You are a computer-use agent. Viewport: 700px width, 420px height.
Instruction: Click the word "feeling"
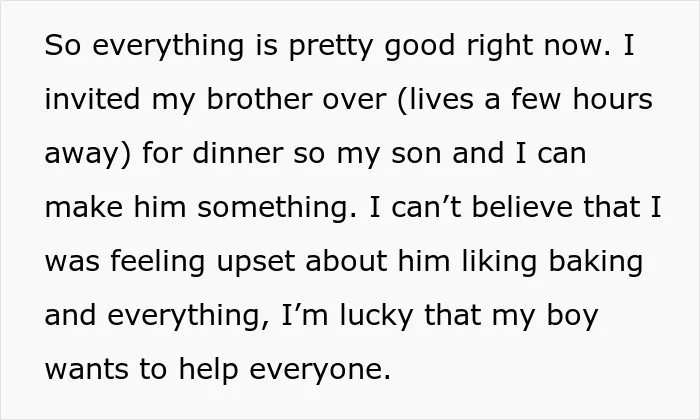tap(158, 263)
